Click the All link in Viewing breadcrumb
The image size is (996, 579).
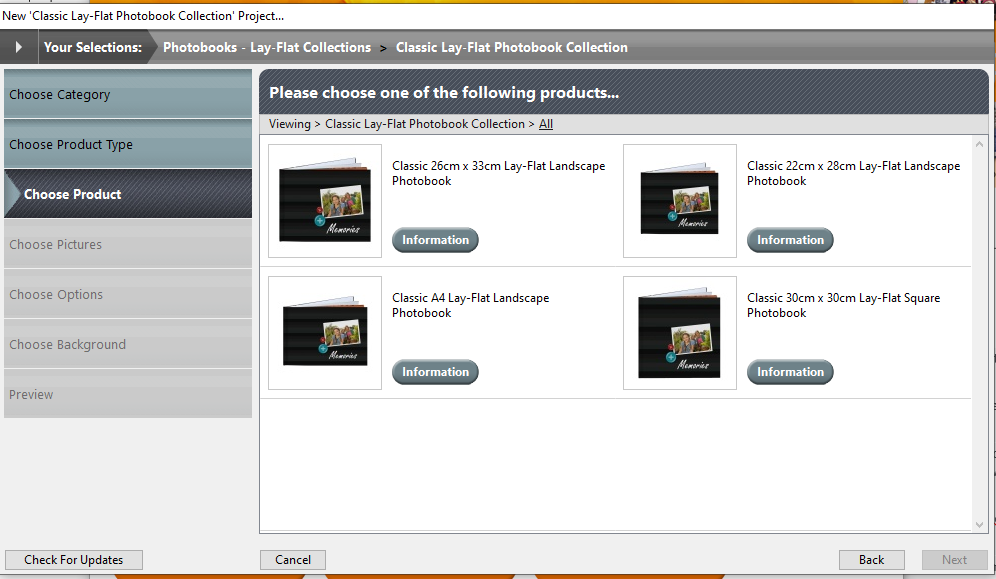(x=546, y=124)
